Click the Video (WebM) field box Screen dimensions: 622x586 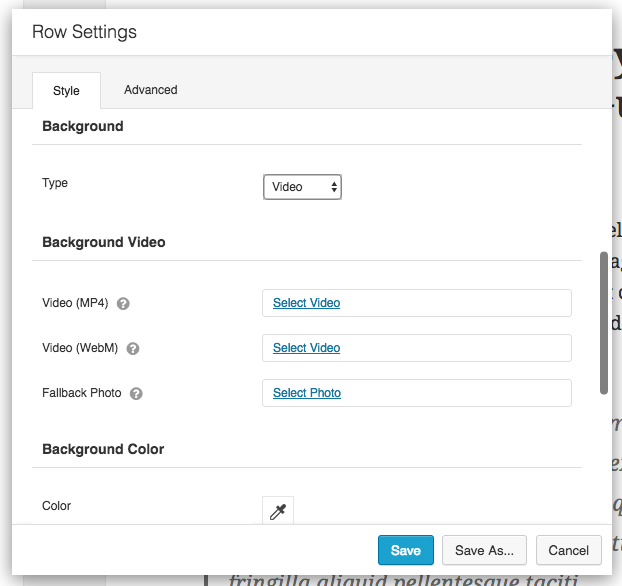click(x=417, y=348)
